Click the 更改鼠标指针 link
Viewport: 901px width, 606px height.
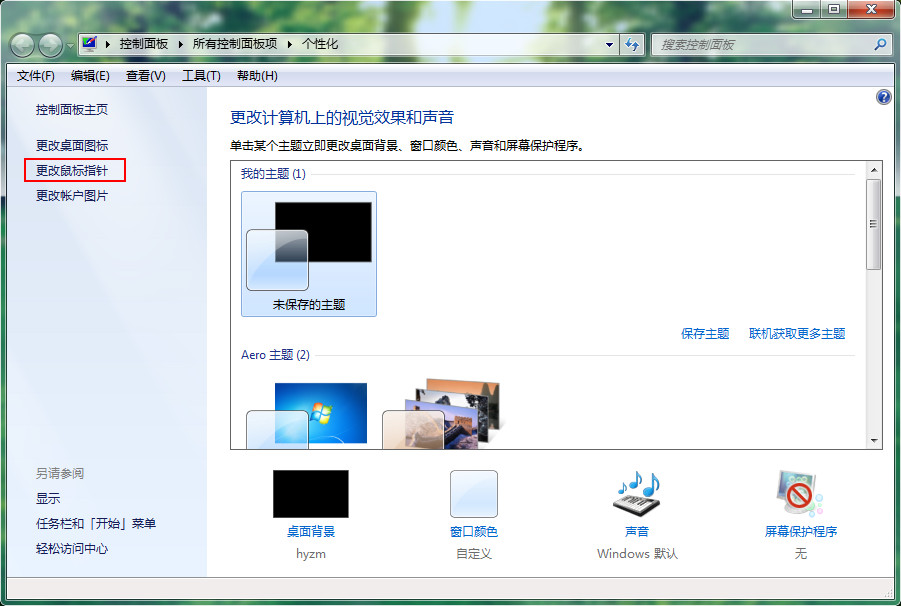click(x=72, y=170)
